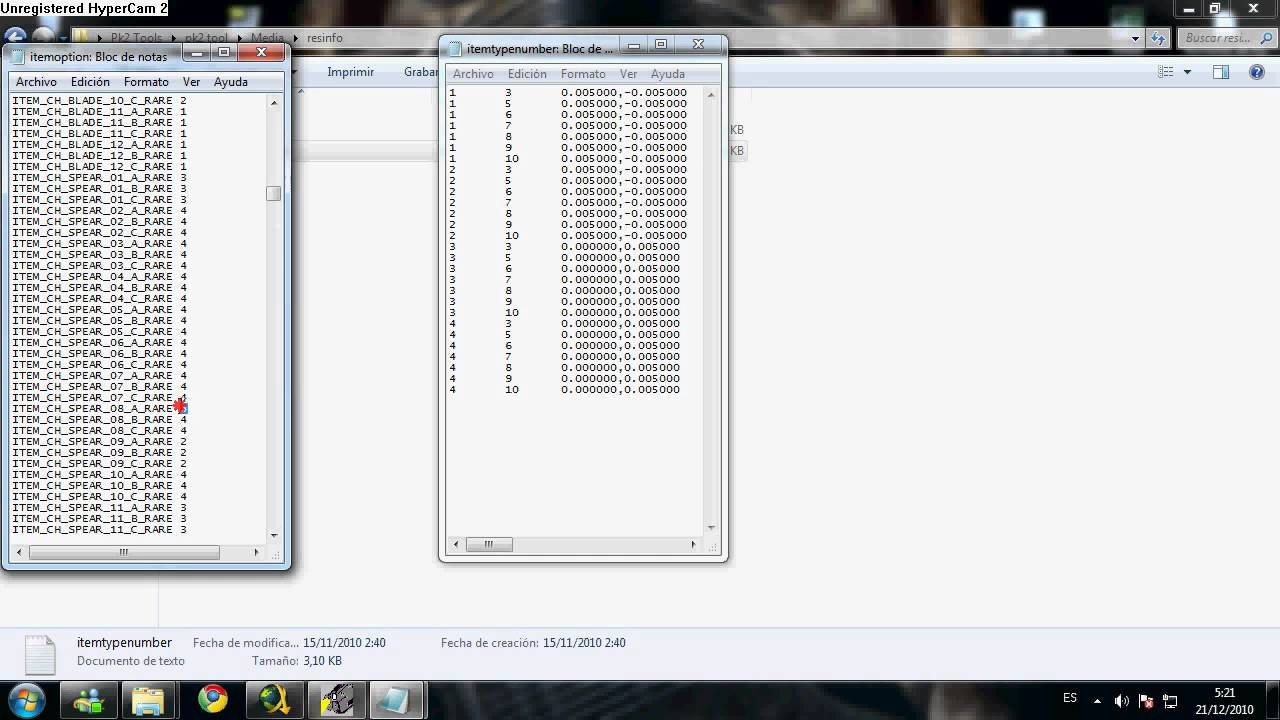Image resolution: width=1280 pixels, height=720 pixels.
Task: Click itemoption vertical scrollbar thumb
Action: click(x=274, y=193)
